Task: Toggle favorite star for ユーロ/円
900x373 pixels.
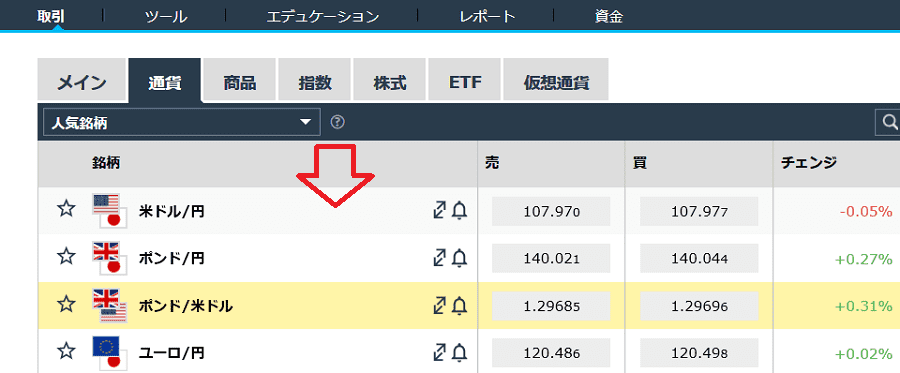Action: point(66,351)
